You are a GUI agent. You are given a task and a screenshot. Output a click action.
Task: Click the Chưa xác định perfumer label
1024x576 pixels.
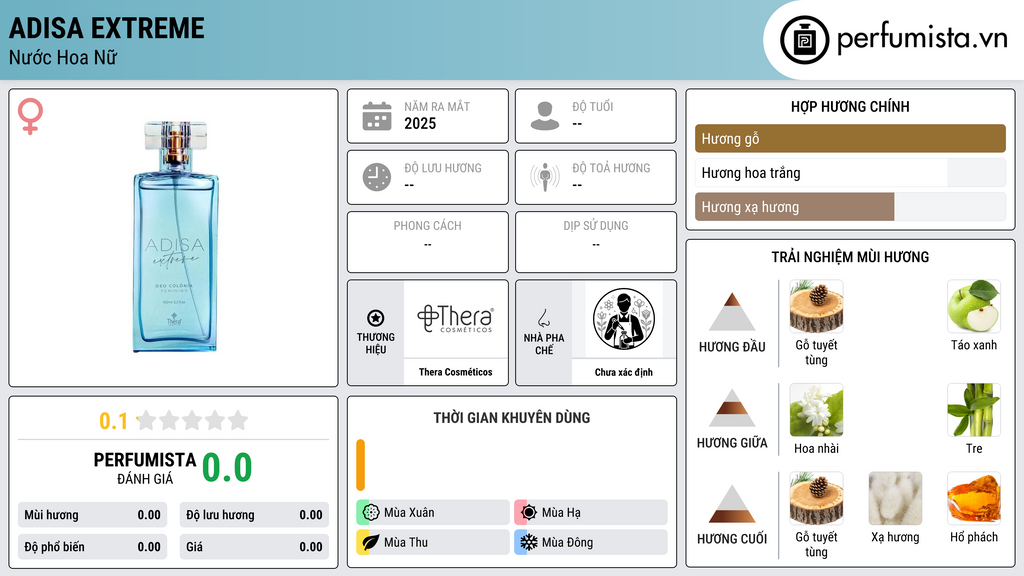[x=624, y=372]
